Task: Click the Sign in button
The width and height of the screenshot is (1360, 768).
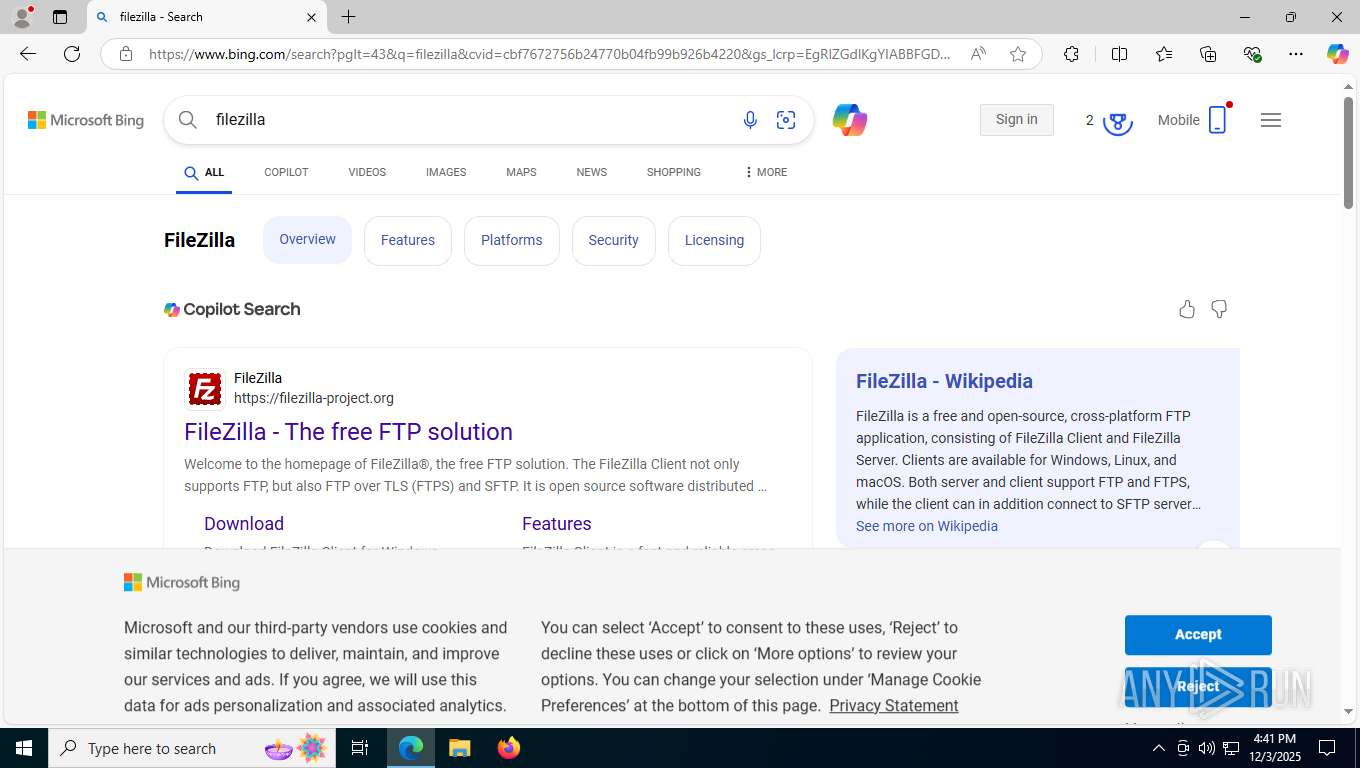Action: point(1016,120)
